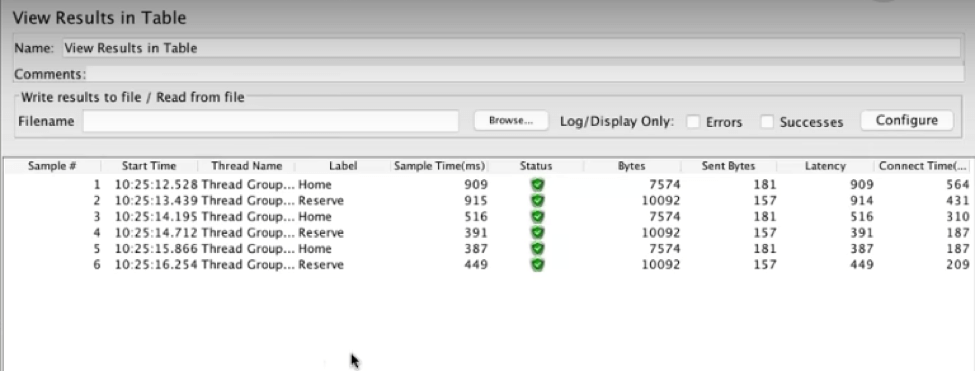
Task: Select the Connect Time column header
Action: point(923,166)
